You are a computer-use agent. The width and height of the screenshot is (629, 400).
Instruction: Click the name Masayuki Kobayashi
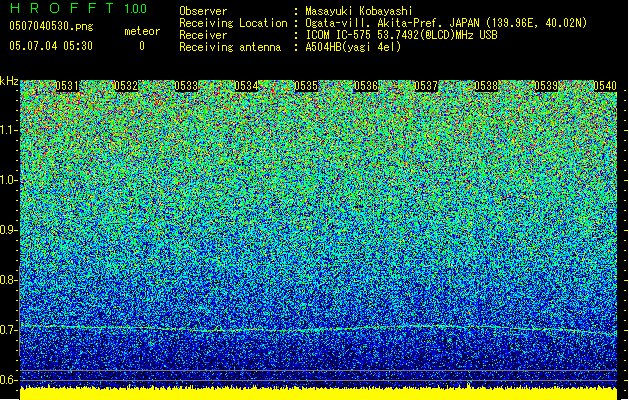pyautogui.click(x=359, y=11)
